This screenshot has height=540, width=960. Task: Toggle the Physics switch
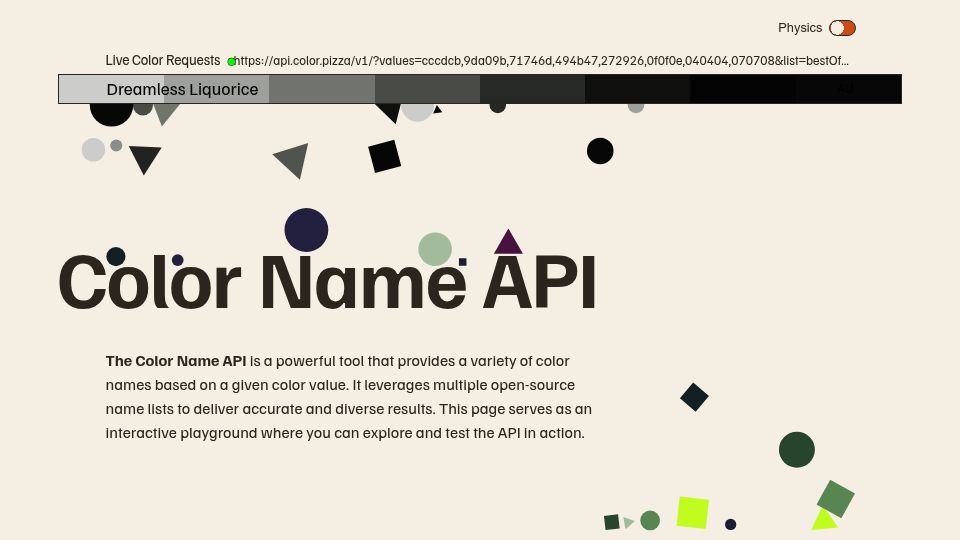point(842,28)
